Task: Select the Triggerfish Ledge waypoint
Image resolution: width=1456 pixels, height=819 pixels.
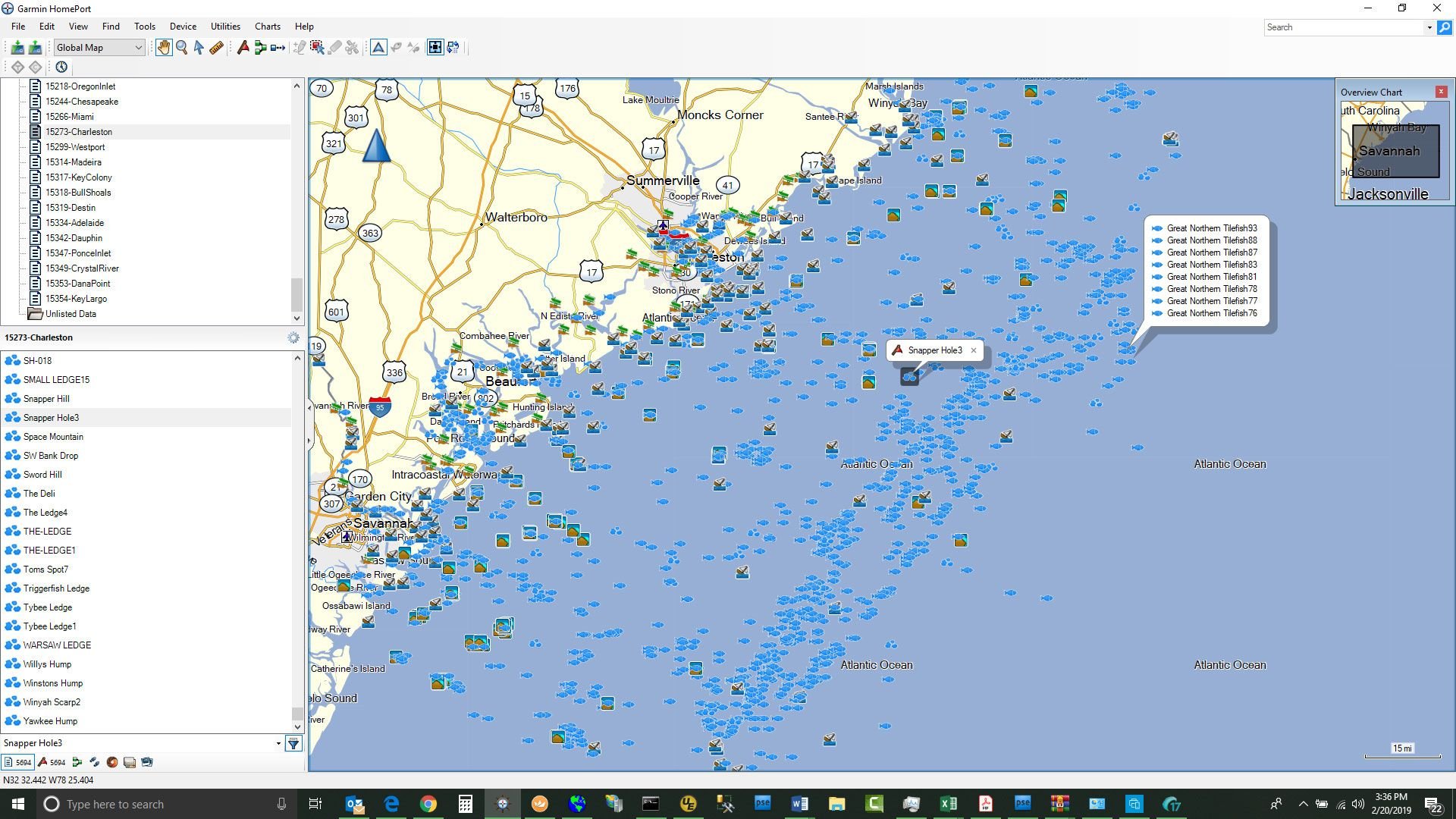Action: (56, 588)
